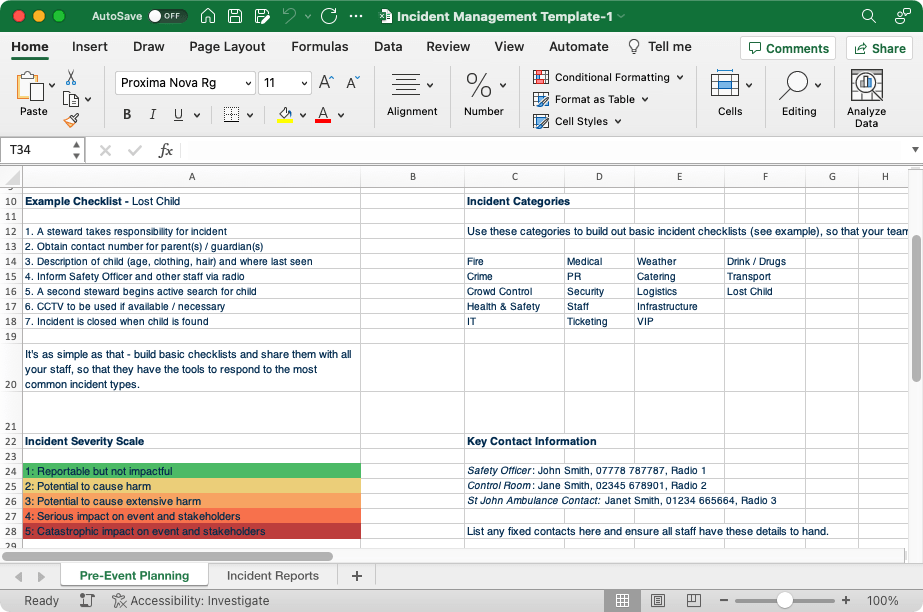923x612 pixels.
Task: Open the Cell Styles dropdown
Action: point(618,121)
